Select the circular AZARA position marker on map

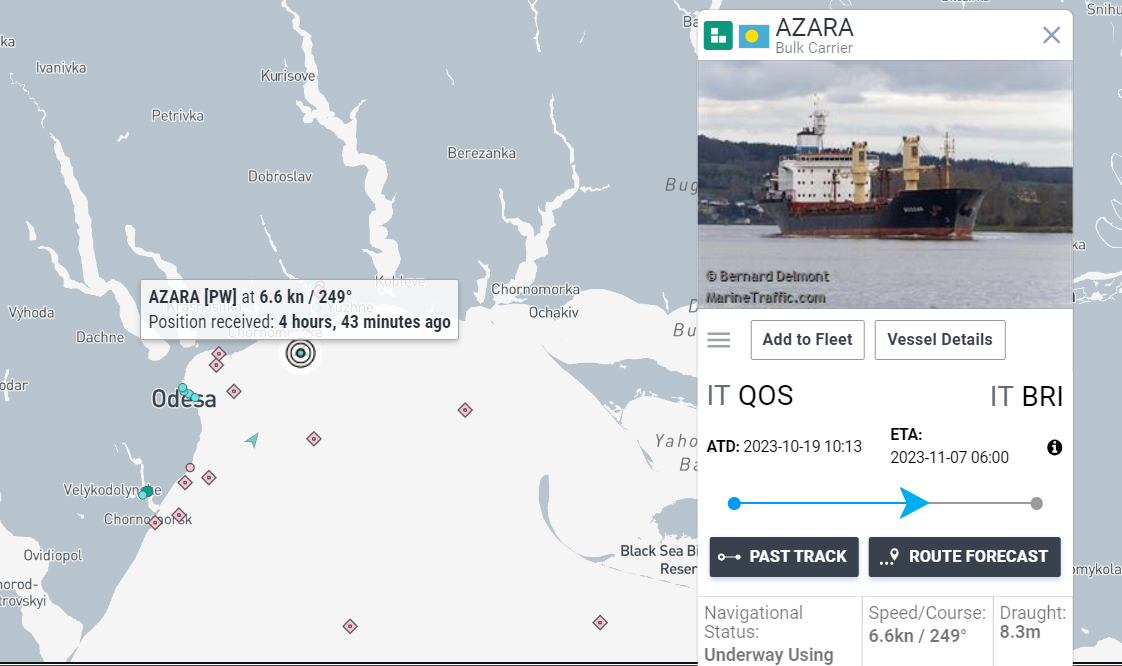[x=300, y=353]
